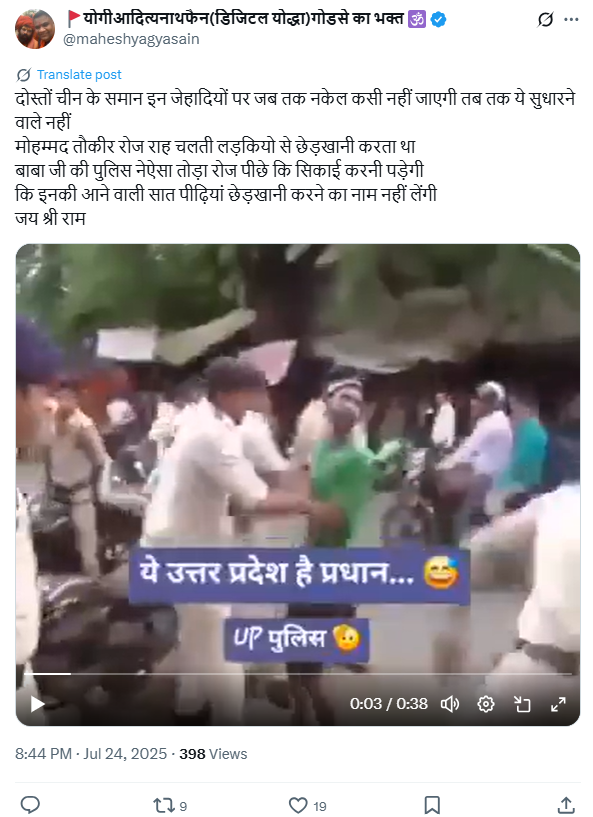Image resolution: width=593 pixels, height=817 pixels.
Task: View the 398 Views analytics
Action: point(213,753)
